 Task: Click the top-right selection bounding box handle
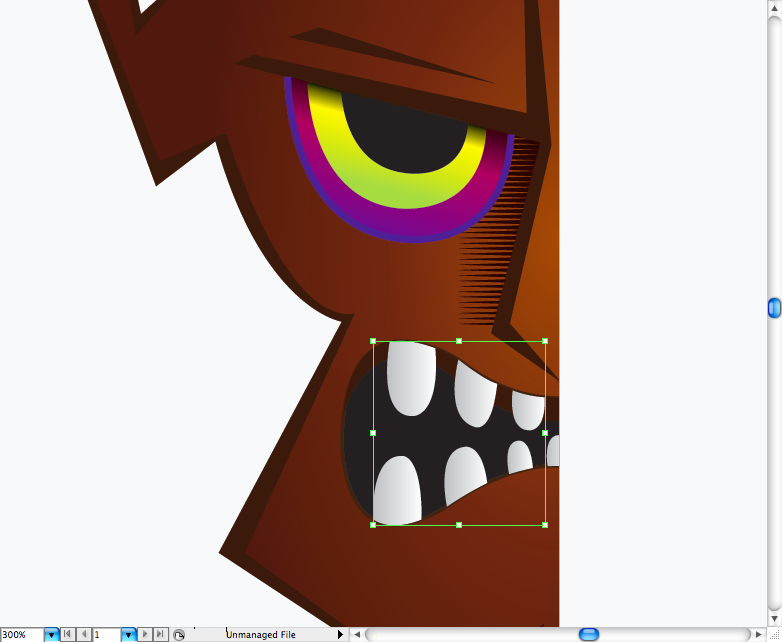point(545,341)
